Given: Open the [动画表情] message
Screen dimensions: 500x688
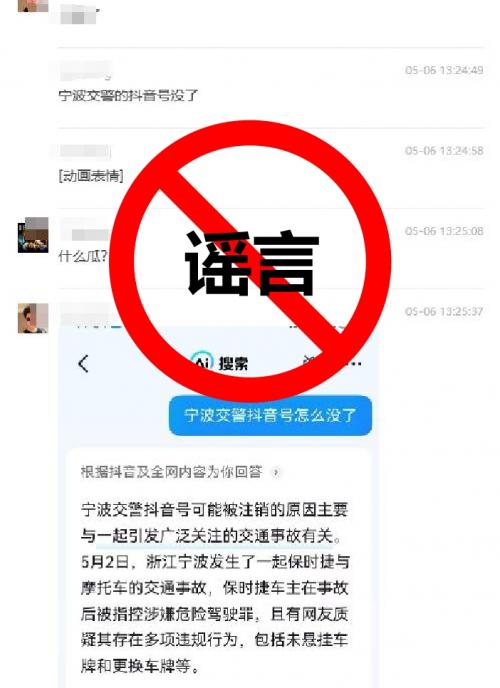Looking at the screenshot, I should [91, 176].
